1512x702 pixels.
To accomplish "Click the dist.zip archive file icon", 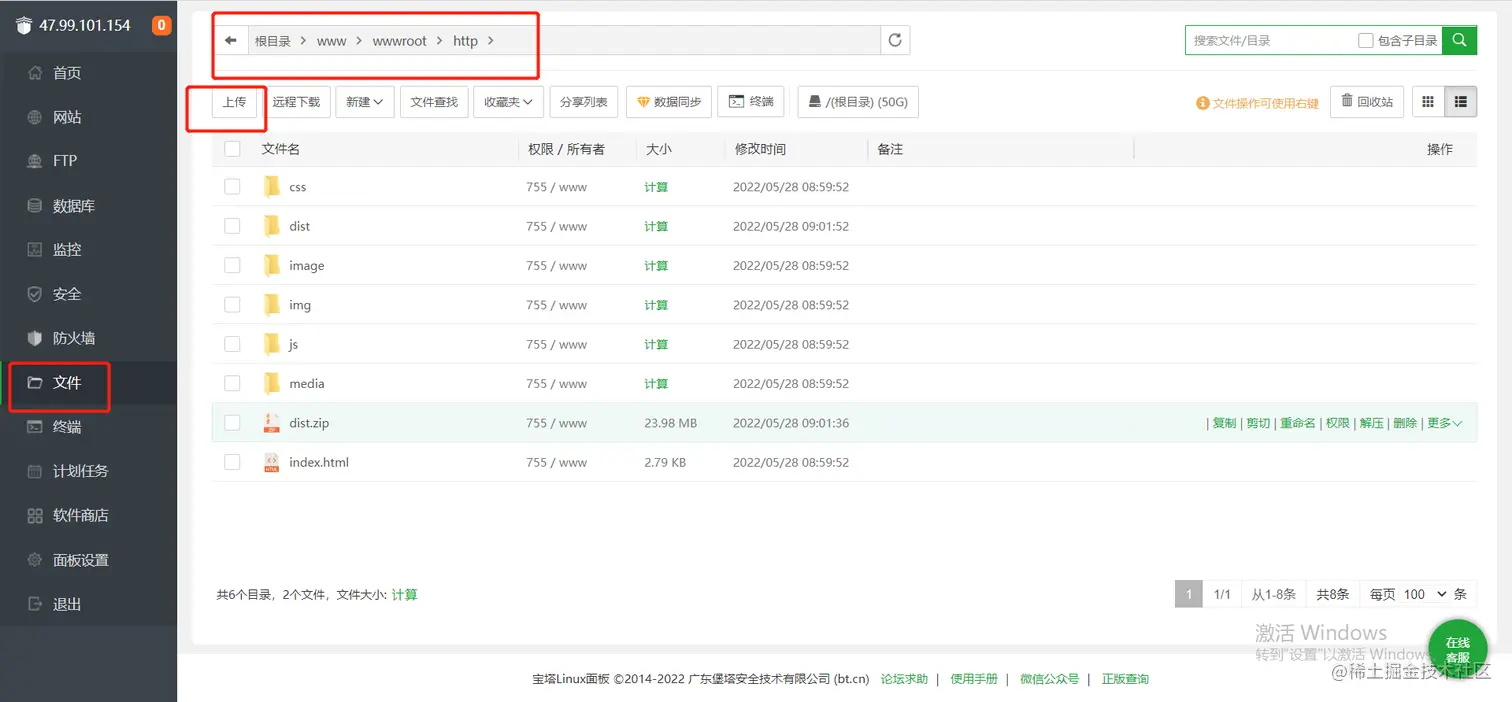I will click(x=271, y=423).
